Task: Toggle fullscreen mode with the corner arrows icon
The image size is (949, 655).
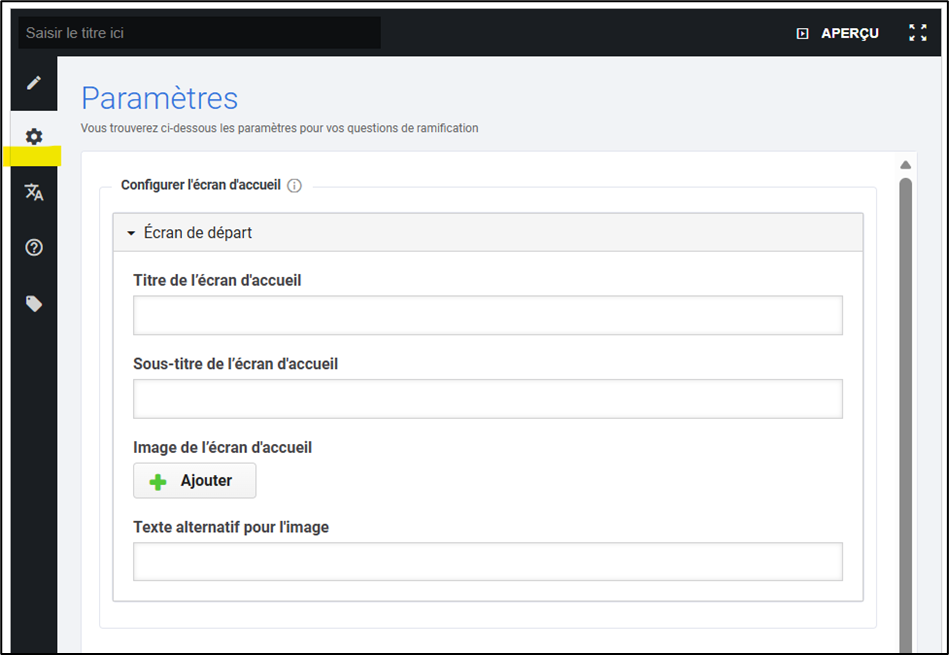Action: tap(917, 33)
